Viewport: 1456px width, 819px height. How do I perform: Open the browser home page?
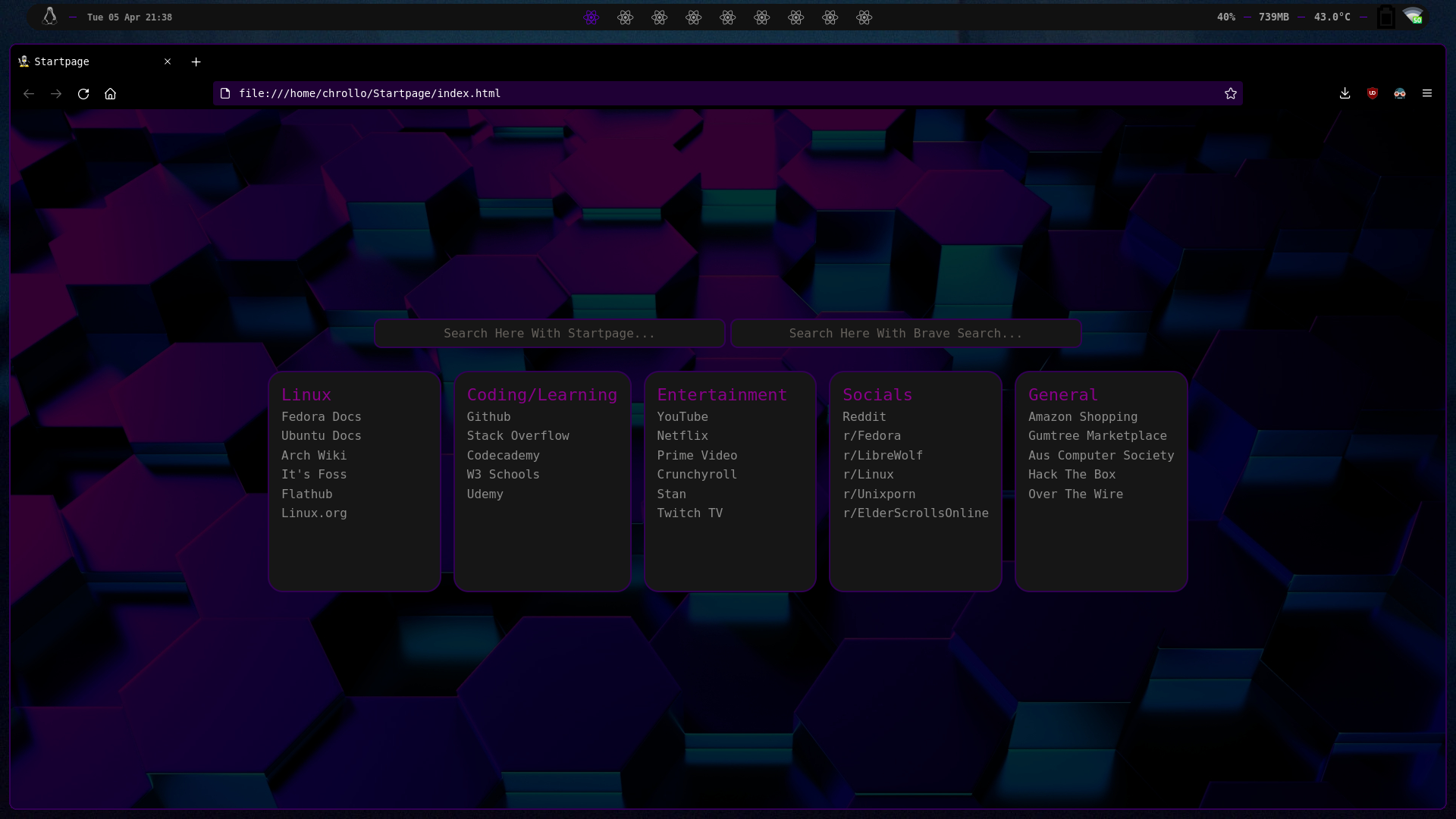pos(110,93)
